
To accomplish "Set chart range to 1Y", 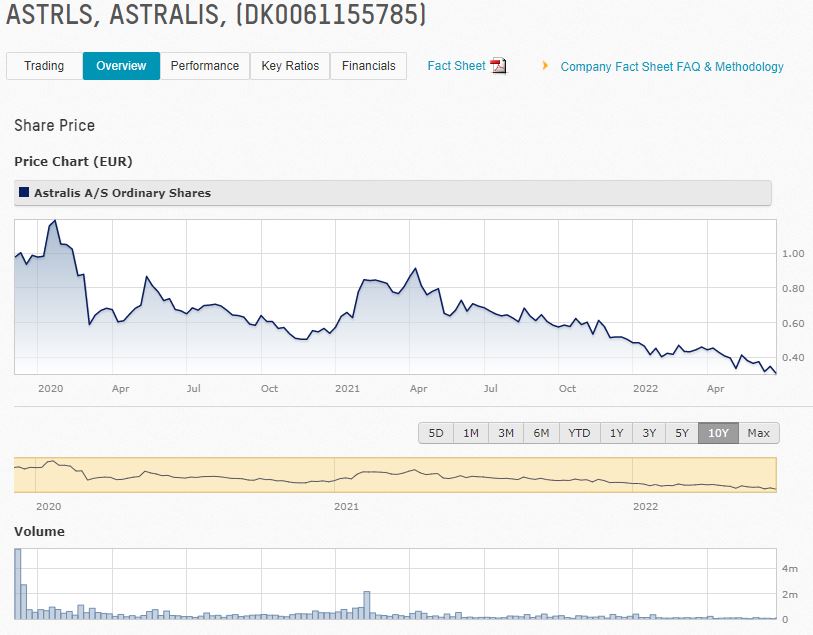I will (x=615, y=432).
